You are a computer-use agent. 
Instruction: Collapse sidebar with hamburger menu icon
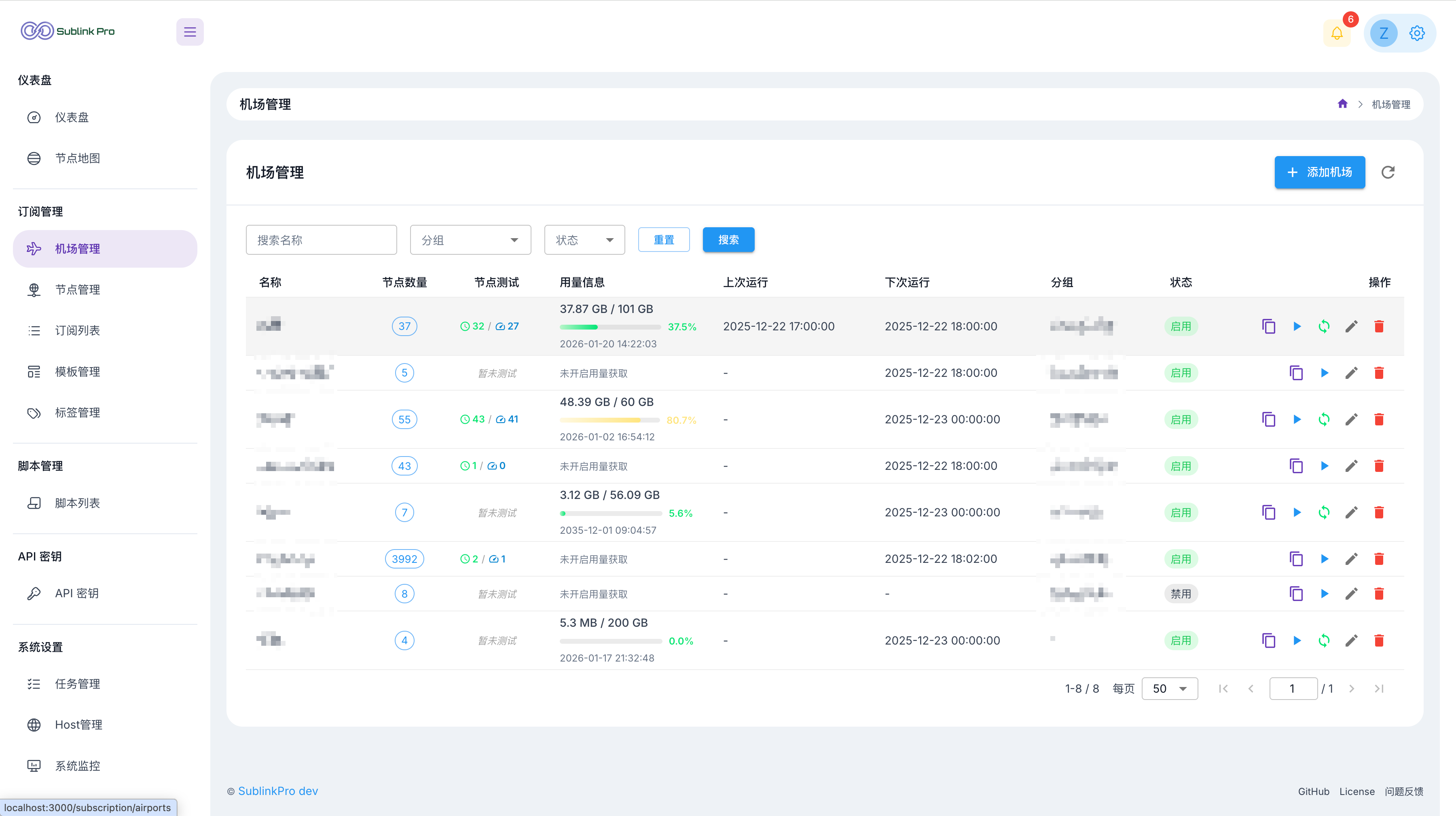[x=190, y=32]
